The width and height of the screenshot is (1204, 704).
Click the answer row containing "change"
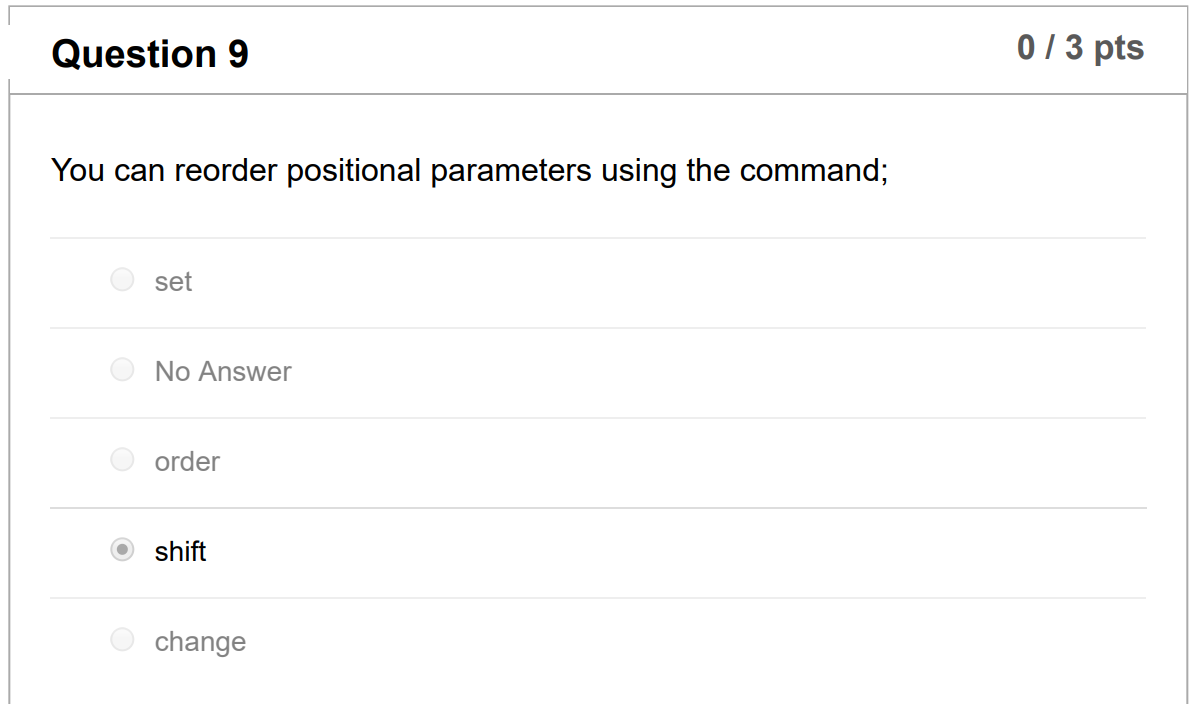click(598, 641)
